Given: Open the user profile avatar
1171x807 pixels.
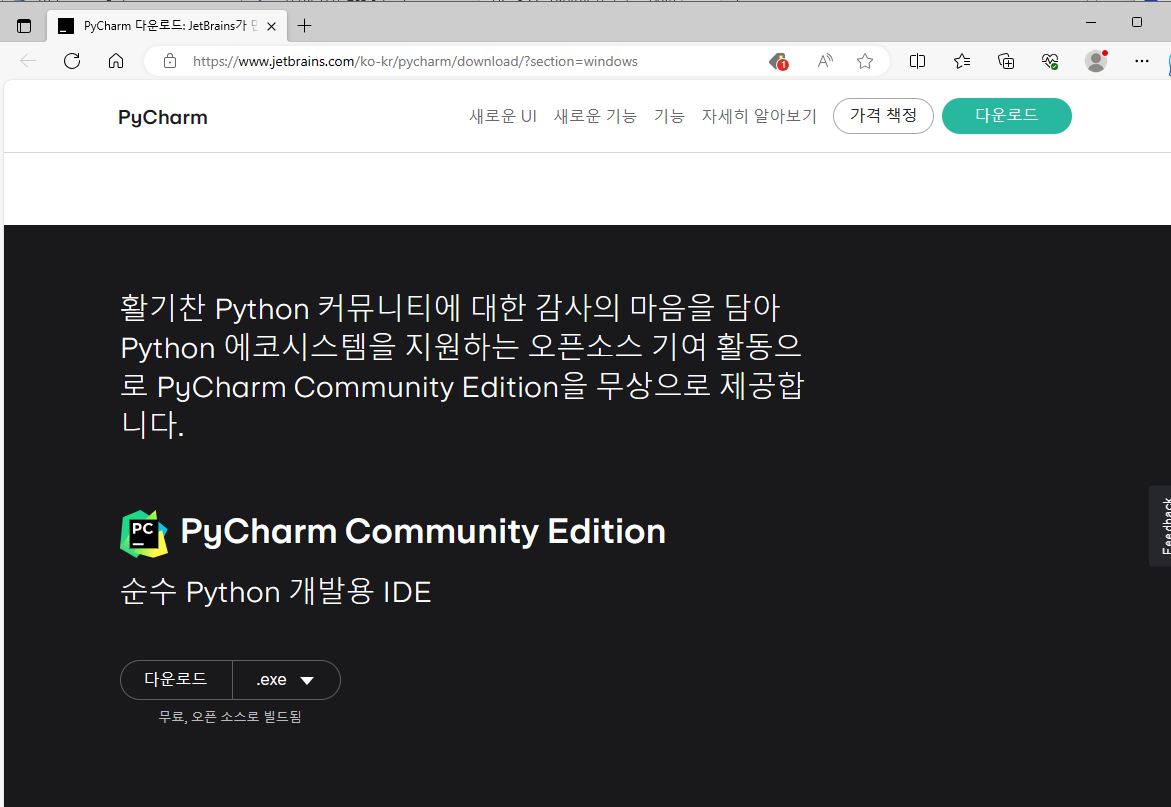Looking at the screenshot, I should coord(1096,61).
